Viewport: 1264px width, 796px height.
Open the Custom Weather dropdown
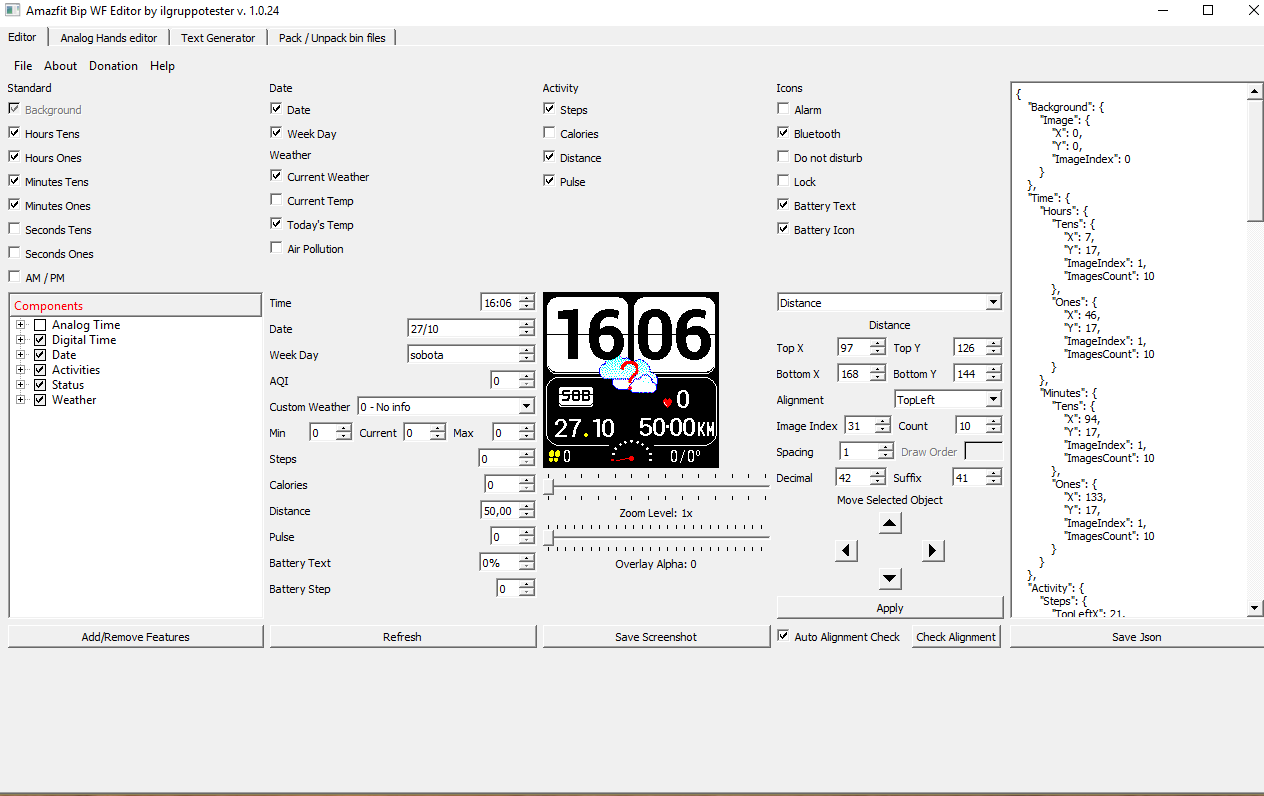pyautogui.click(x=526, y=407)
